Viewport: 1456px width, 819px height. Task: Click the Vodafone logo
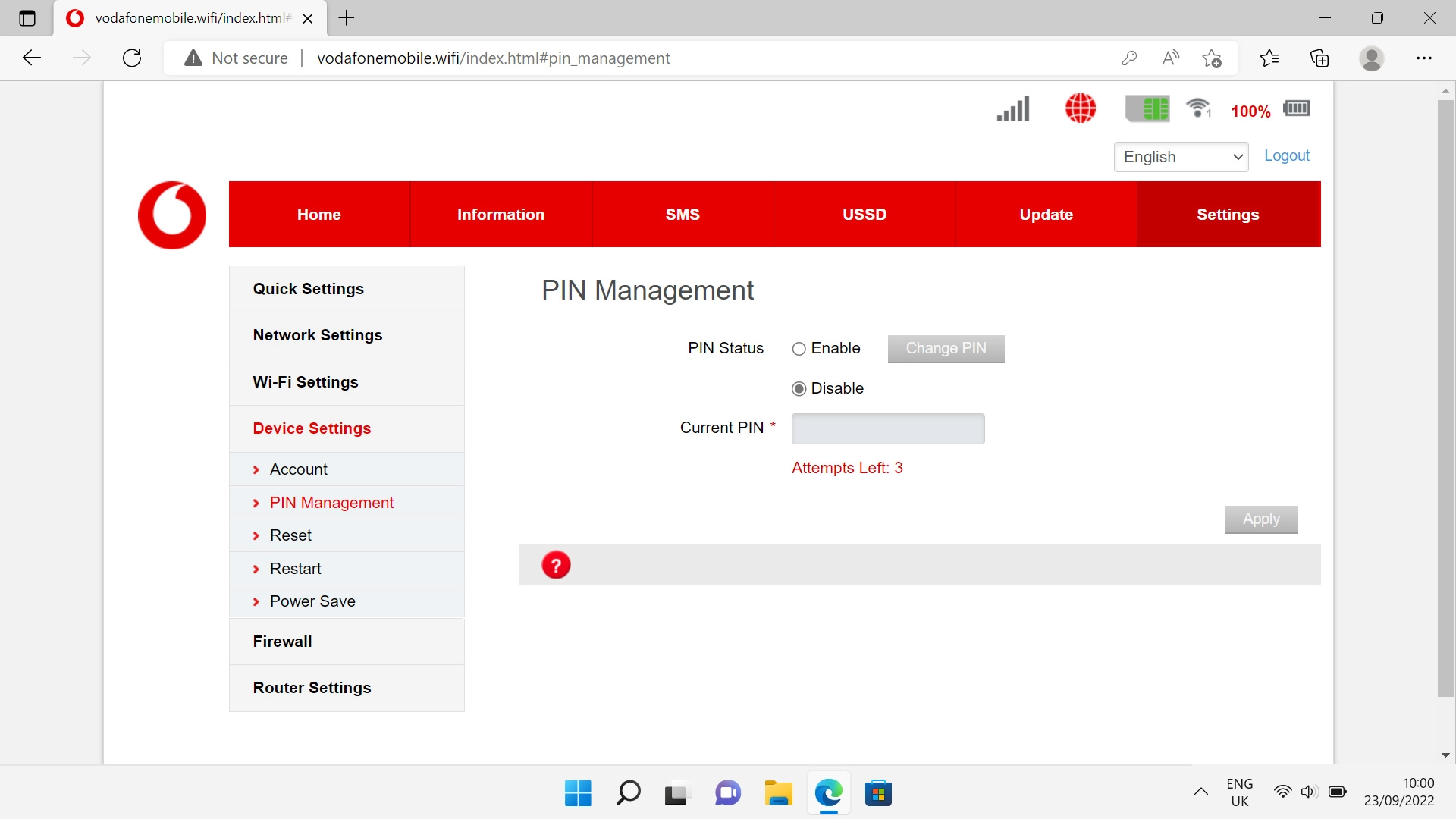(x=172, y=215)
